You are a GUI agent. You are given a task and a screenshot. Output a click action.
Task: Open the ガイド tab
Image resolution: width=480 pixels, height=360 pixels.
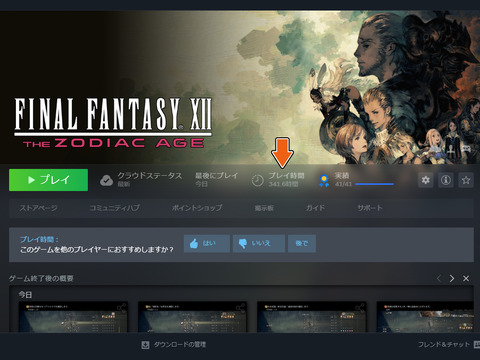tap(315, 208)
